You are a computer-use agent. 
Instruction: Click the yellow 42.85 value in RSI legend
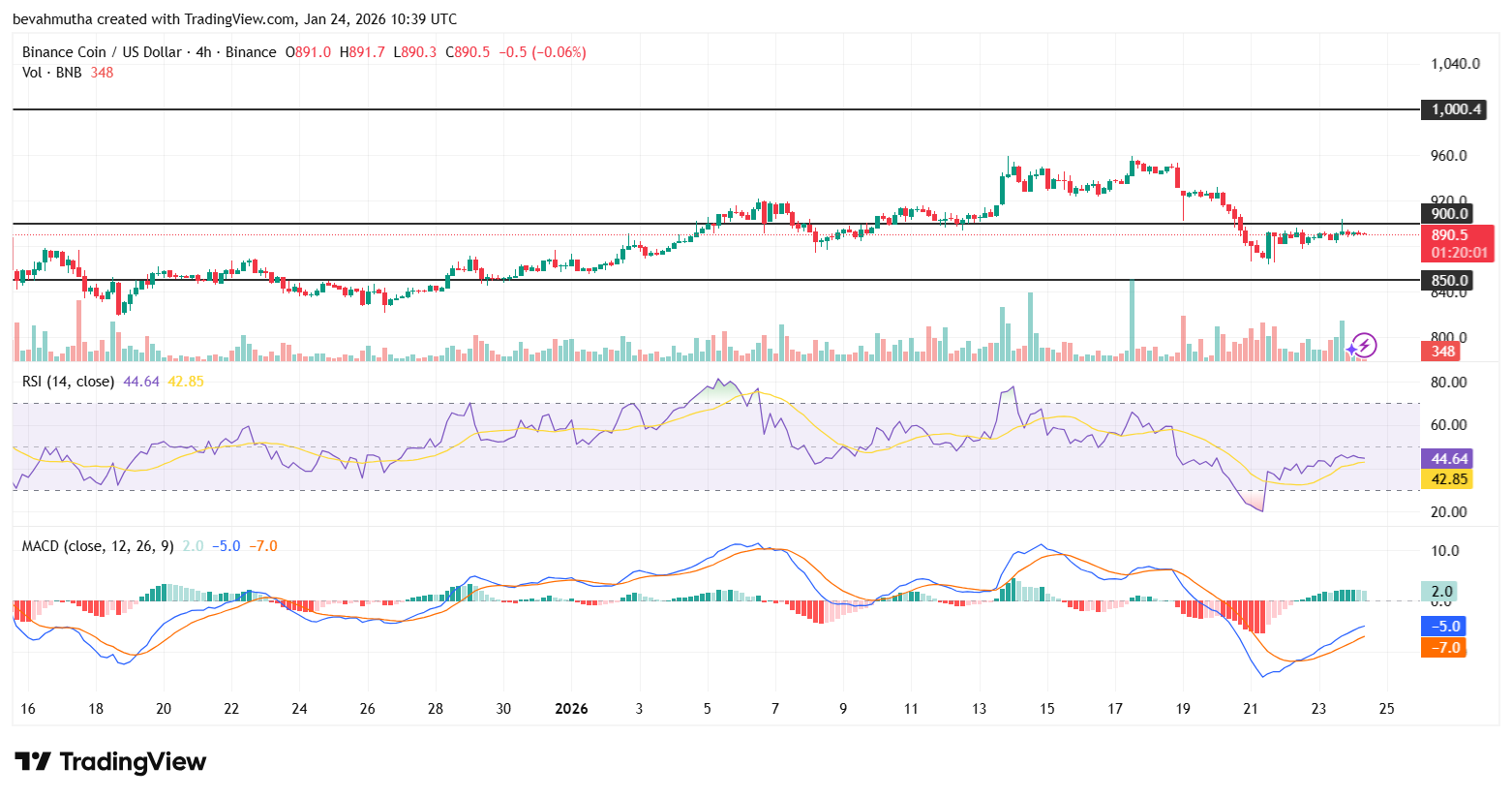[x=186, y=382]
